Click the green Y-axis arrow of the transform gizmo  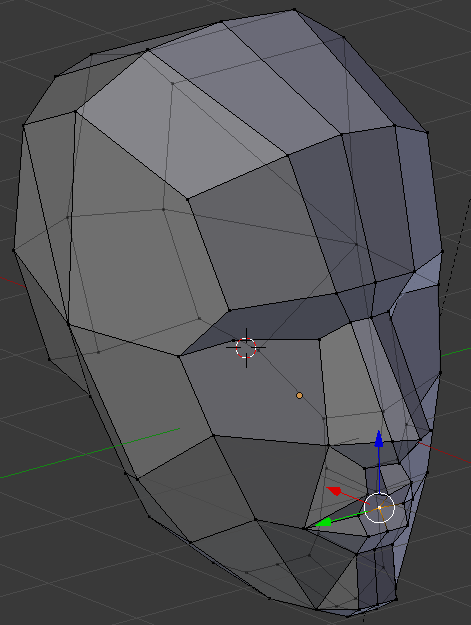(x=324, y=522)
